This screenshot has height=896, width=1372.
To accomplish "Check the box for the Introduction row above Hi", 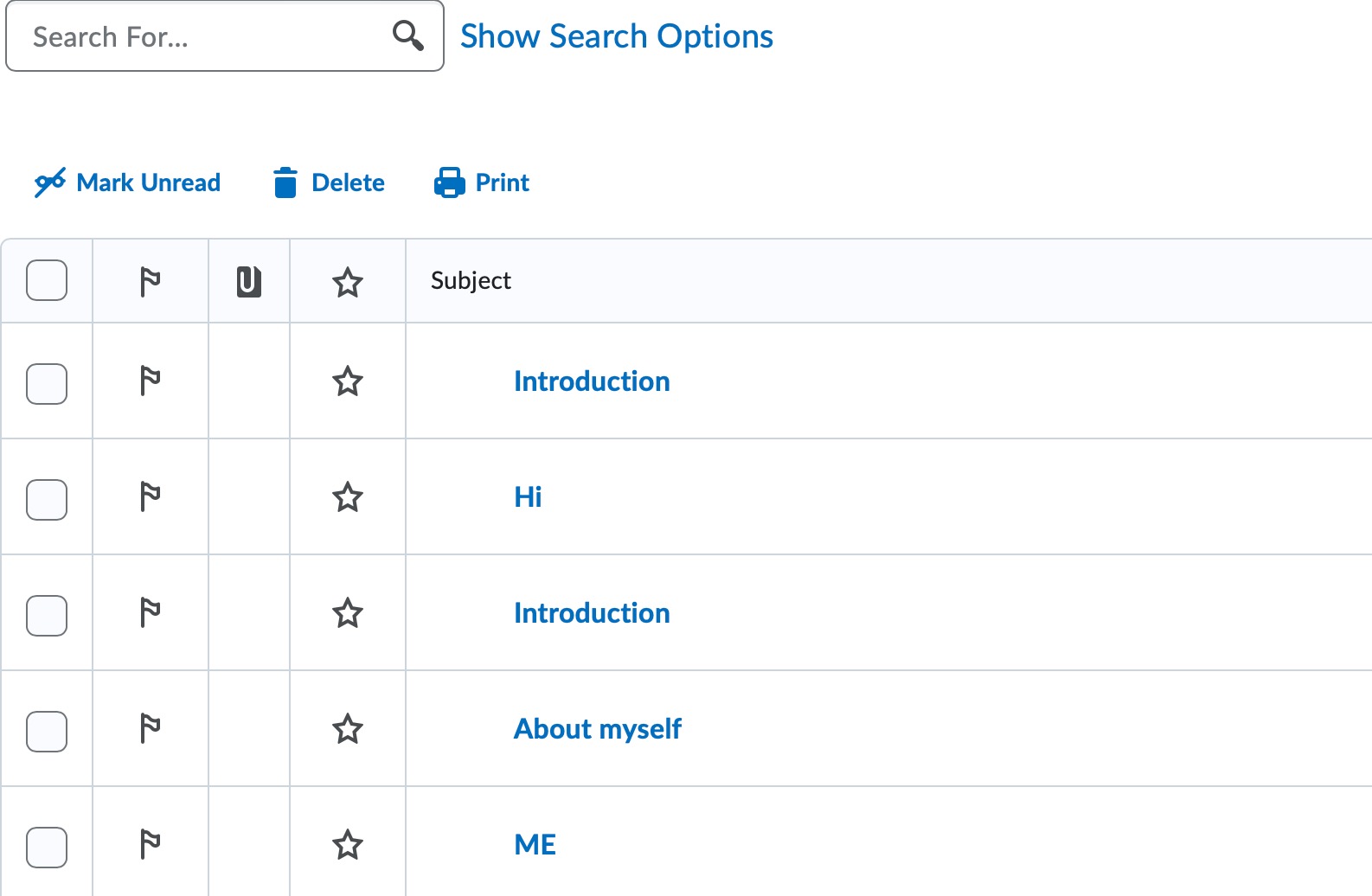I will (47, 383).
